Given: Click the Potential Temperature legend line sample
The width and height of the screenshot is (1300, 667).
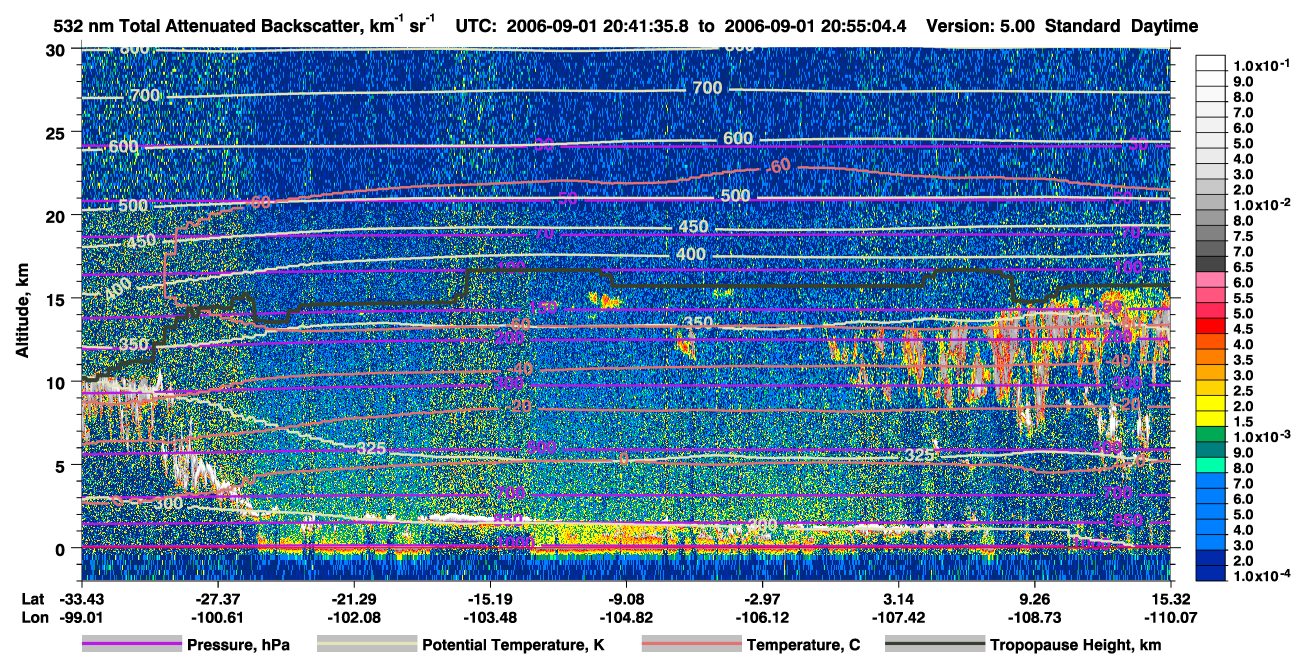Looking at the screenshot, I should pos(367,645).
